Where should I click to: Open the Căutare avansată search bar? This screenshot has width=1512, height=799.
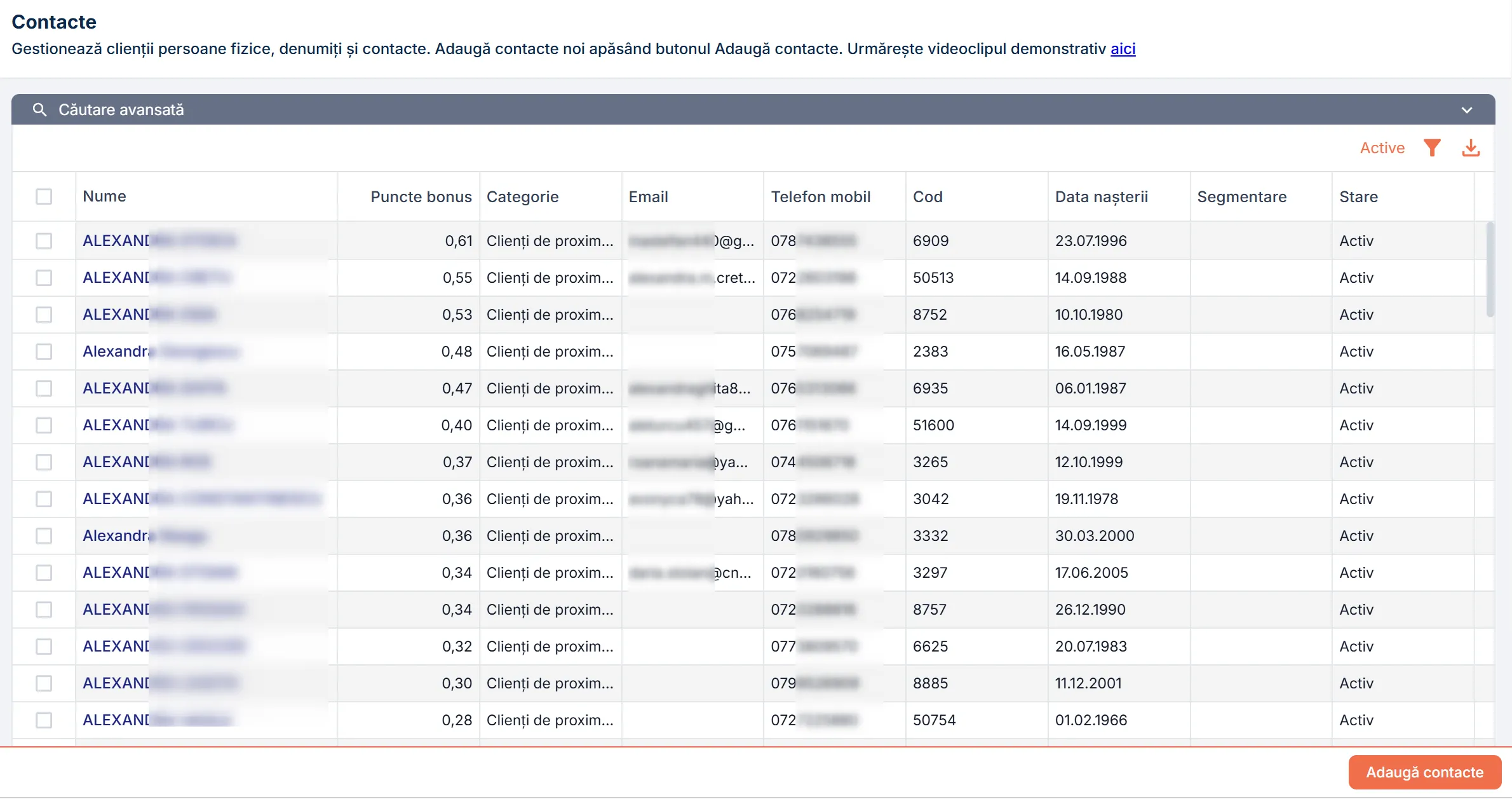(753, 110)
